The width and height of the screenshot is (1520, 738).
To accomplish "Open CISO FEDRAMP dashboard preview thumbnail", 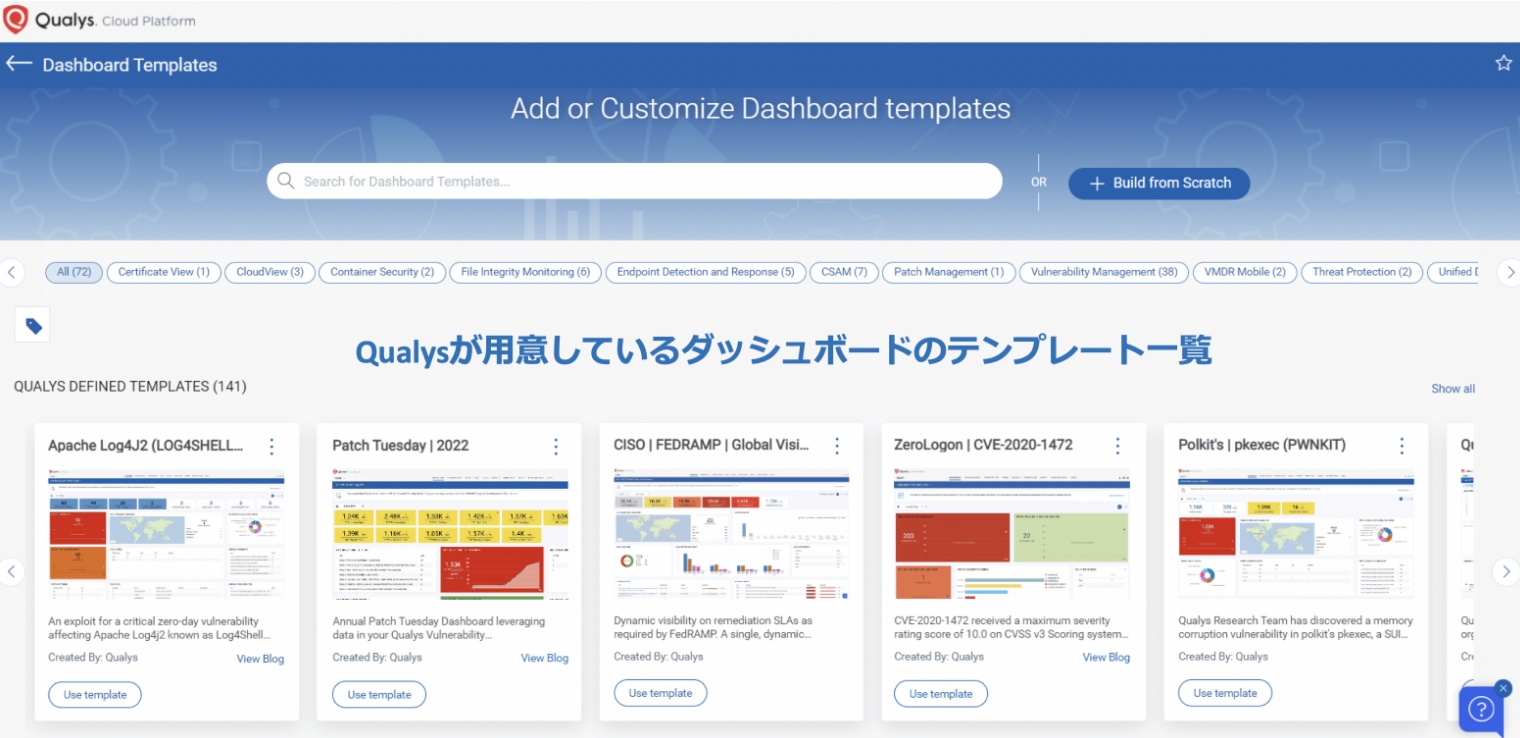I will pos(731,535).
